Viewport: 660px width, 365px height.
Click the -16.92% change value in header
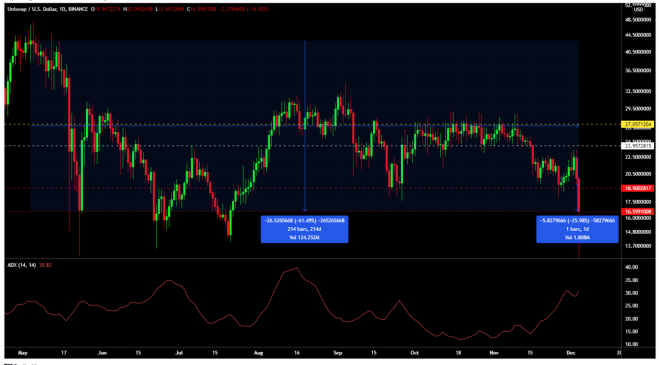pos(258,9)
